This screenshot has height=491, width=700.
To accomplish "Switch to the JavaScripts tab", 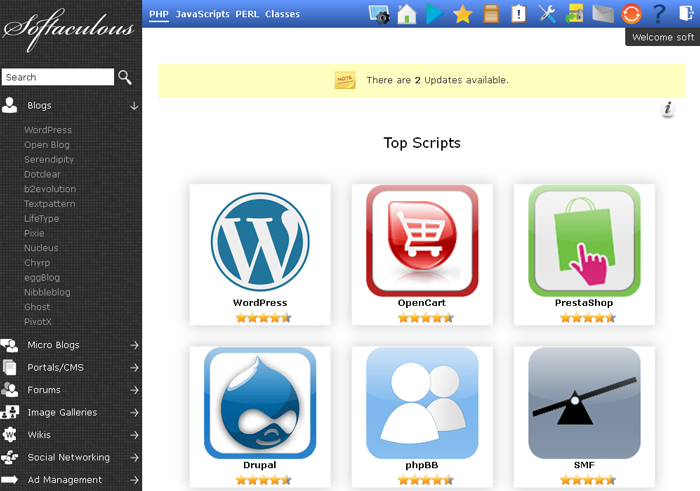I will (203, 15).
